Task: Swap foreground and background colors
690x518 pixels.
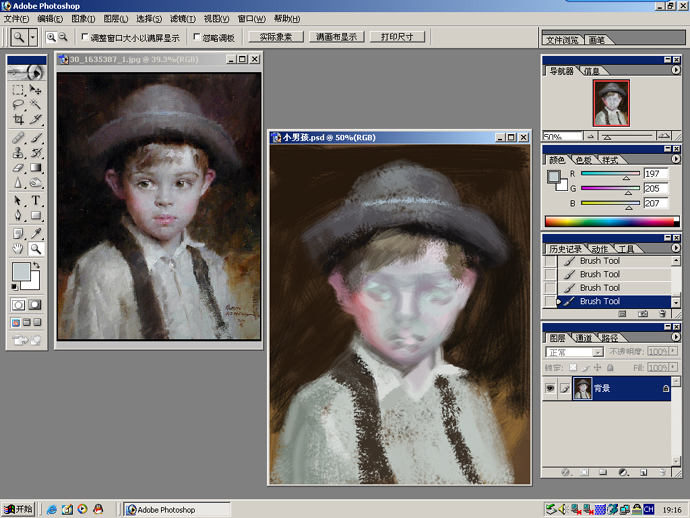Action: [37, 265]
